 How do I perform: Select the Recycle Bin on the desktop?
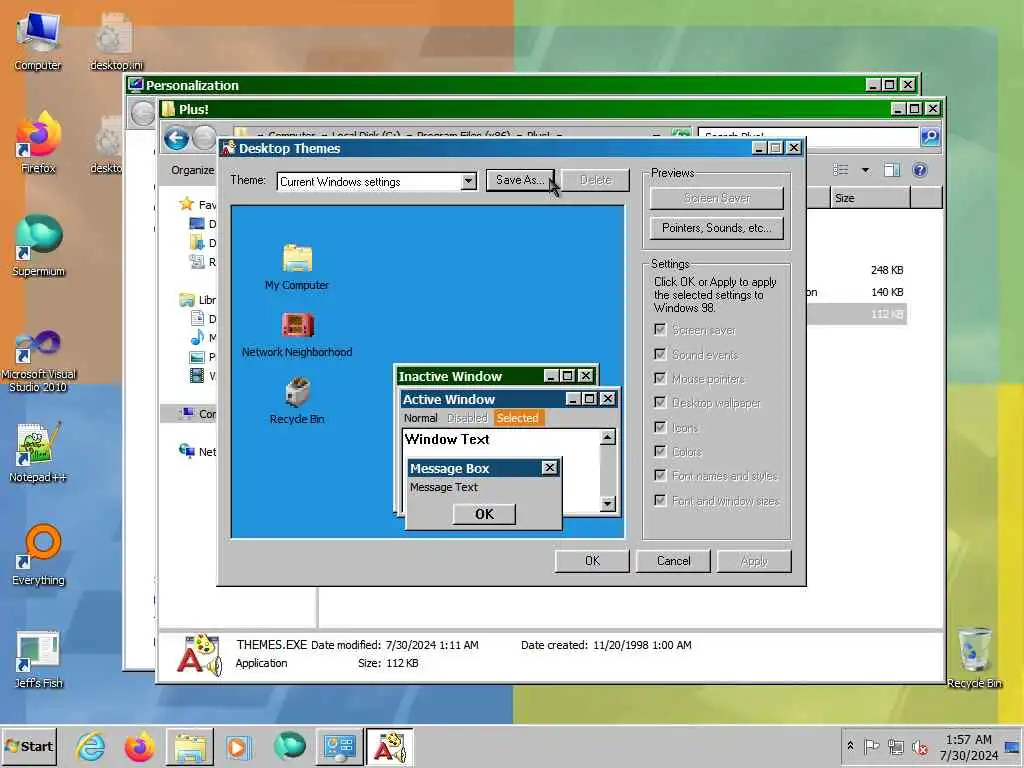974,657
